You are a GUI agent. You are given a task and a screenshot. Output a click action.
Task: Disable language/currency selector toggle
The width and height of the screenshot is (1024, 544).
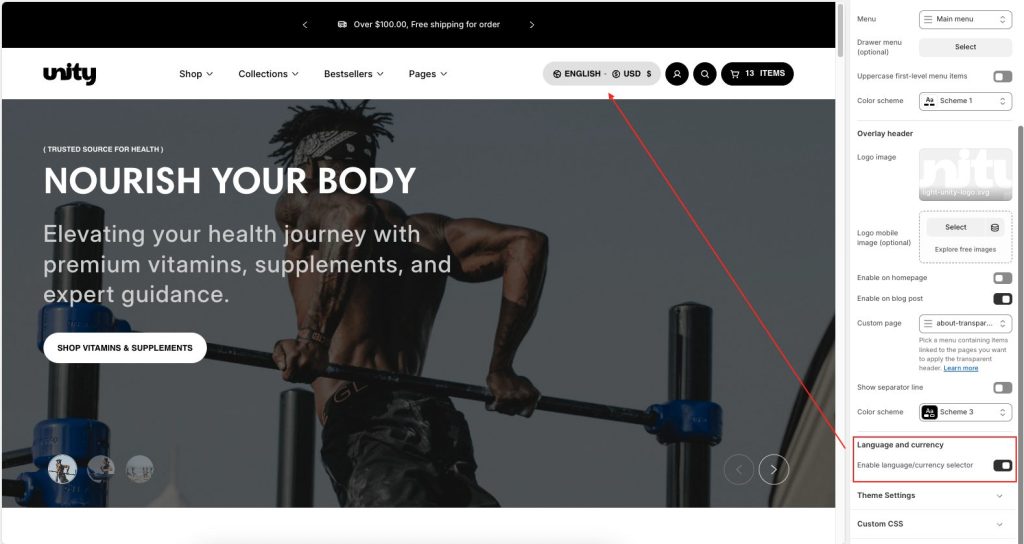click(x=1002, y=465)
